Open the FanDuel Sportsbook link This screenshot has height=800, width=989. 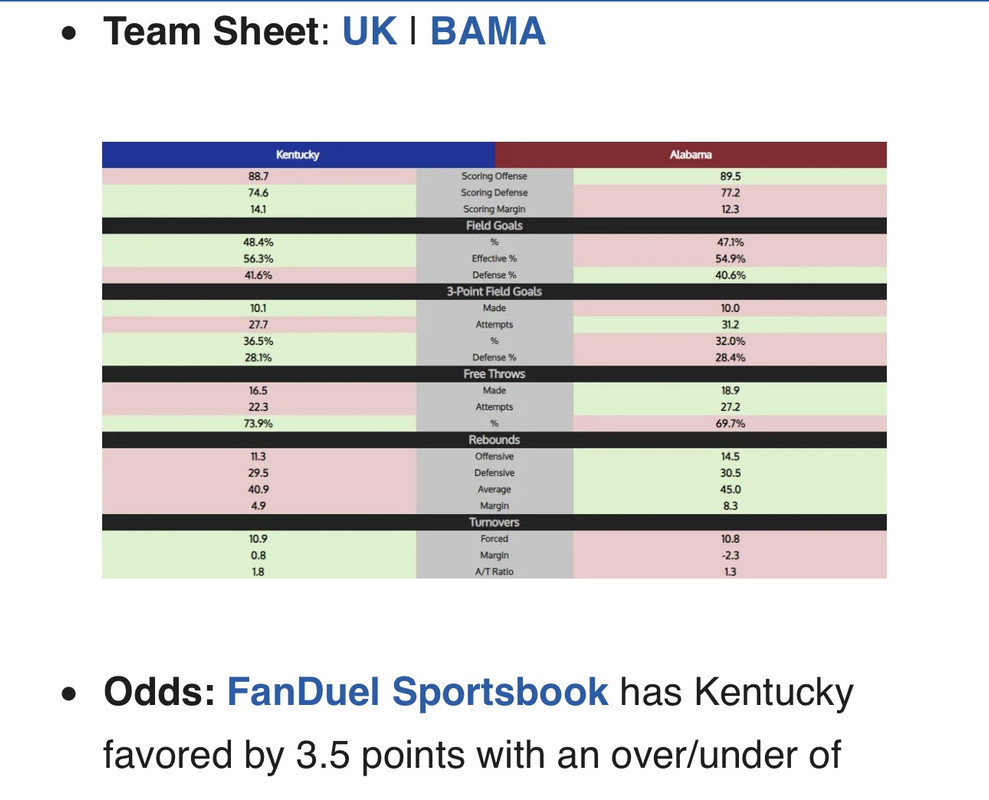418,691
